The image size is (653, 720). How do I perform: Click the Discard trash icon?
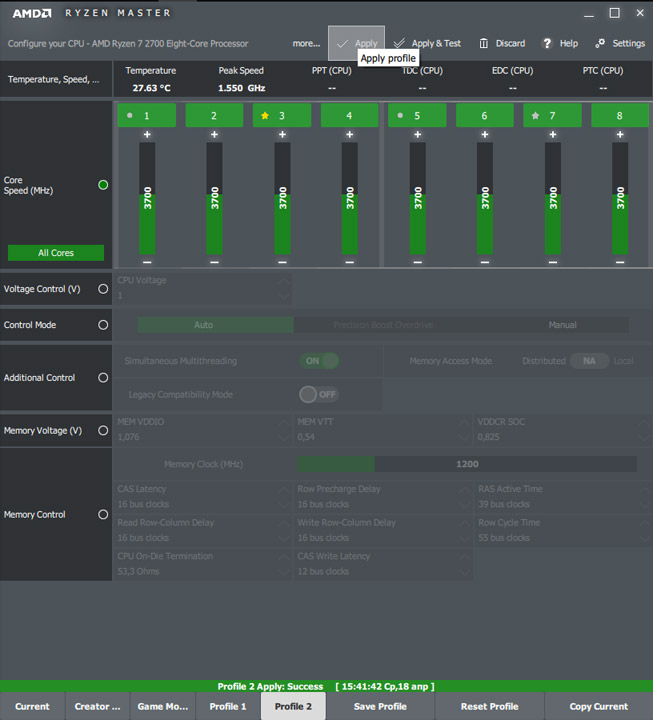coord(484,43)
